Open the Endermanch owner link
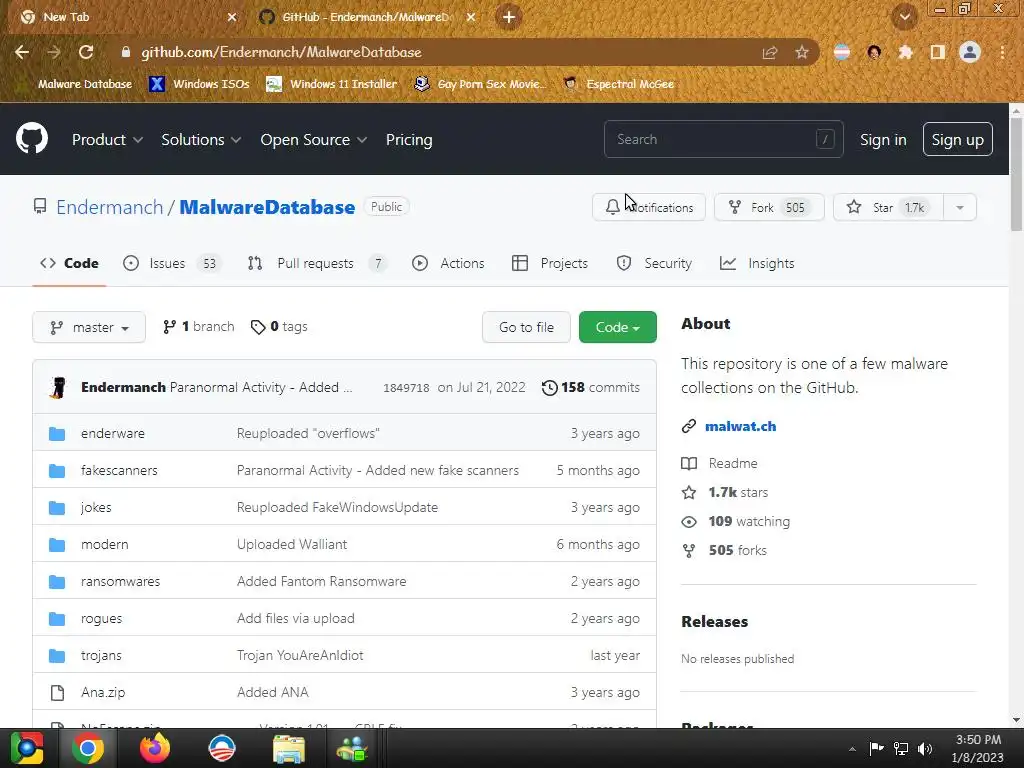The height and width of the screenshot is (768, 1024). [x=109, y=207]
